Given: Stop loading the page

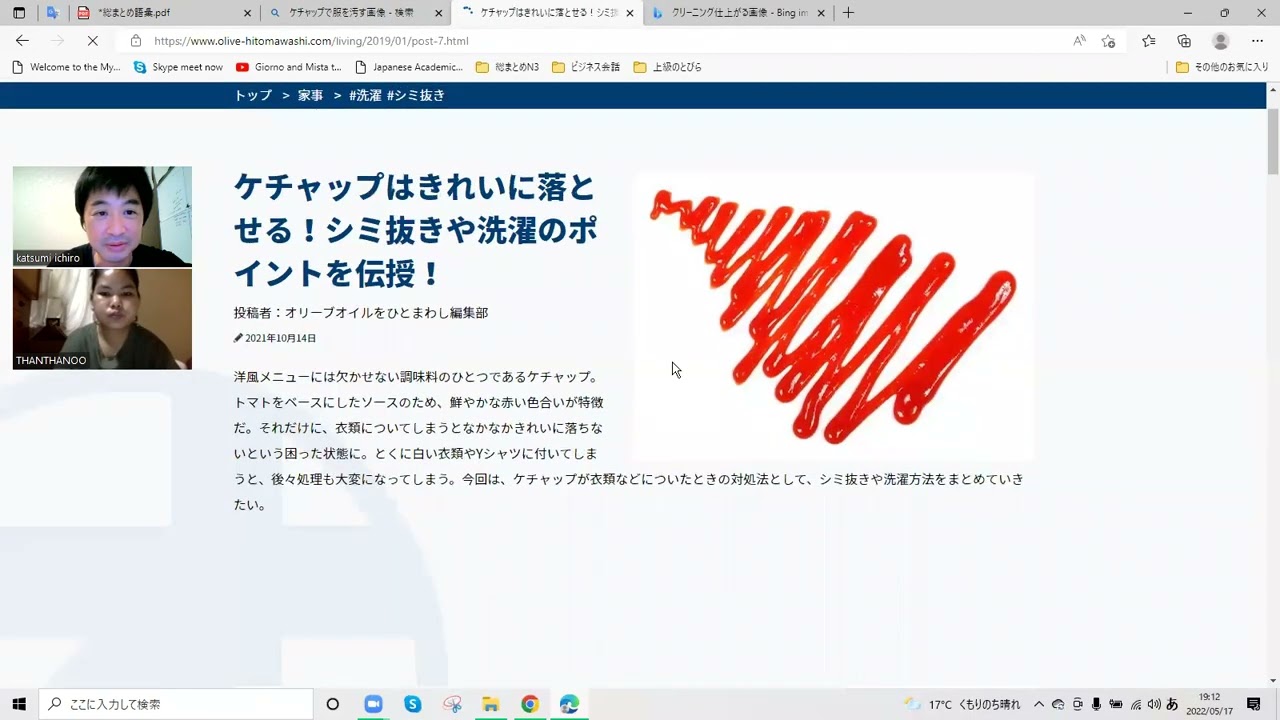Looking at the screenshot, I should (x=91, y=41).
